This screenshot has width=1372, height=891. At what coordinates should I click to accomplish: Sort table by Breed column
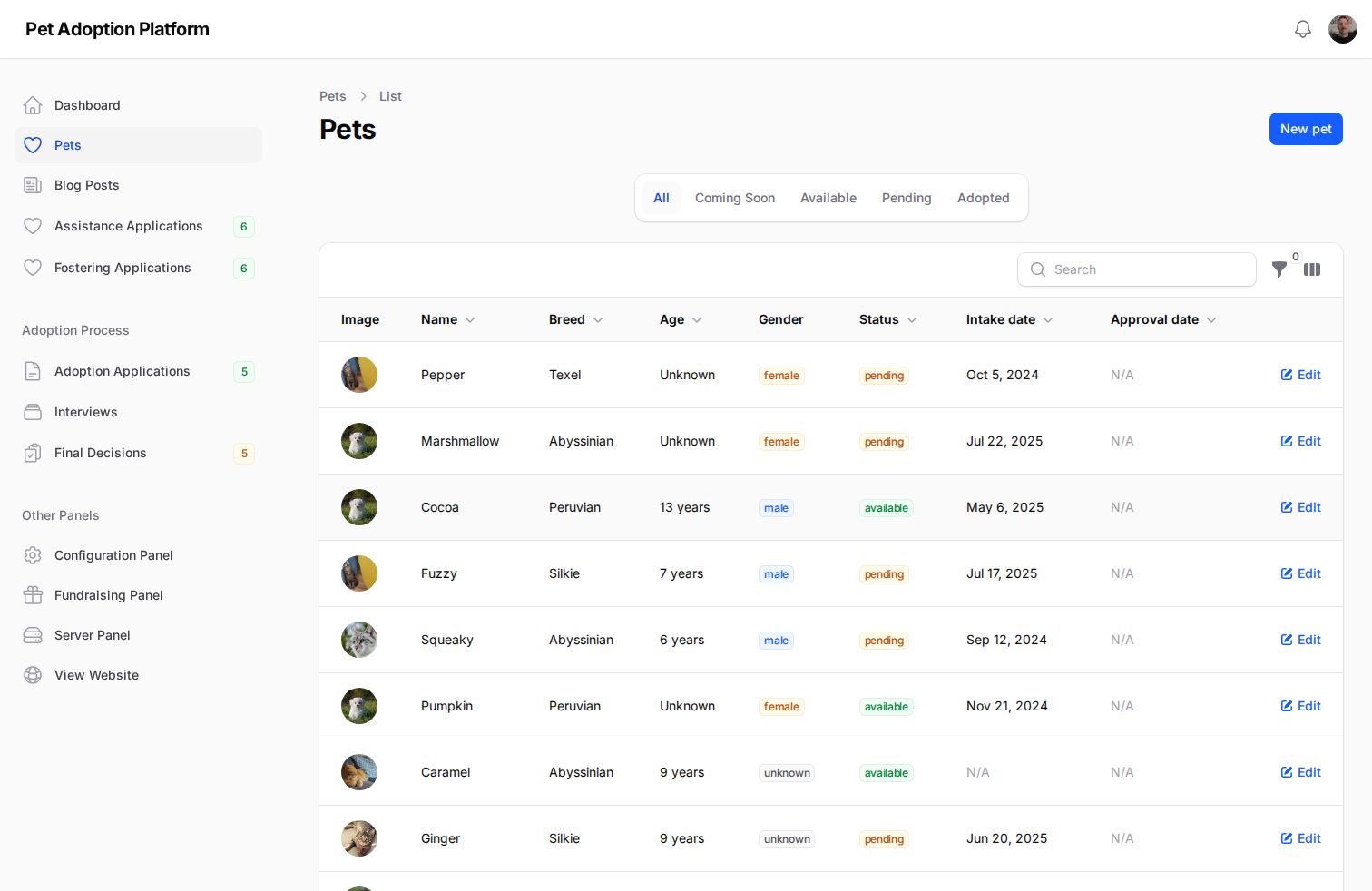click(576, 319)
